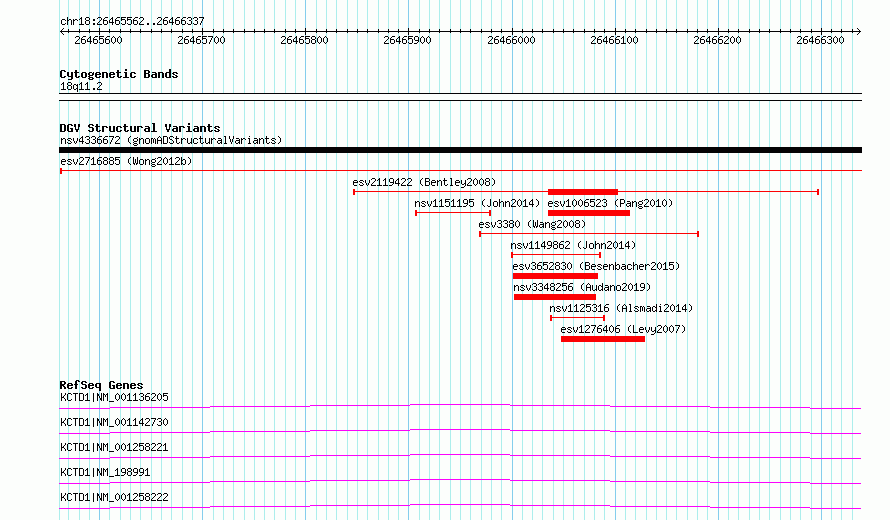Select the esv3380 (Wang2008) variant
The height and width of the screenshot is (520, 890).
[532, 224]
